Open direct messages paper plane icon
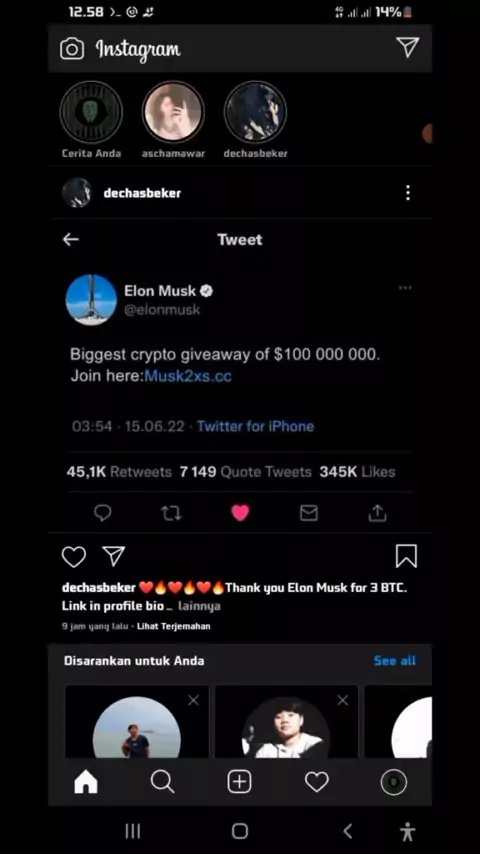This screenshot has width=480, height=854. point(408,47)
